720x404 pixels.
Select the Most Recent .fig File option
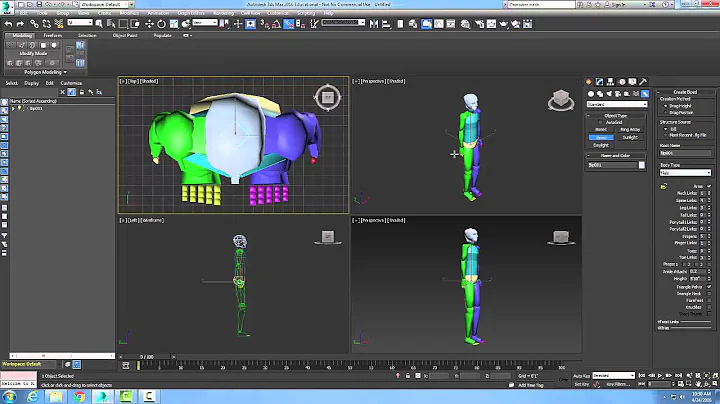666,135
